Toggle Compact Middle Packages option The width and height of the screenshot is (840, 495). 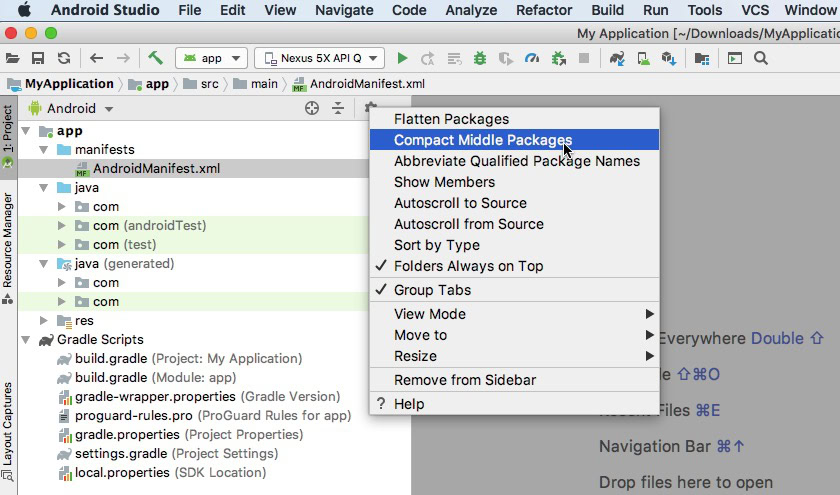(x=514, y=140)
